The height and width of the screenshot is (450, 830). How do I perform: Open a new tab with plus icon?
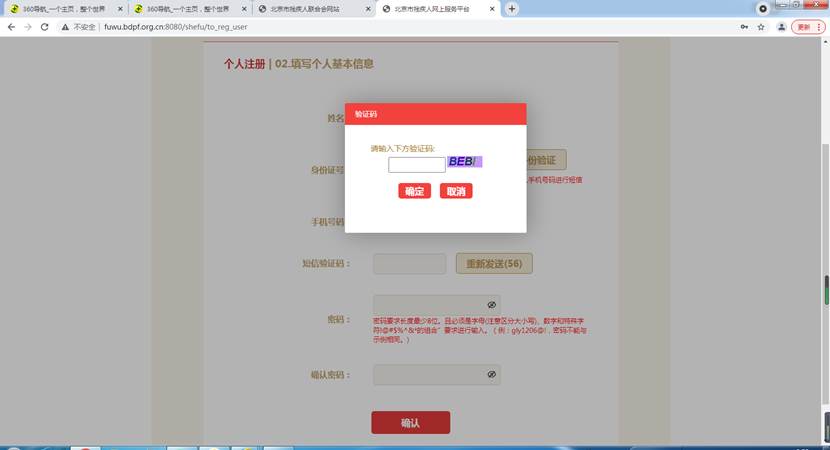pyautogui.click(x=512, y=8)
